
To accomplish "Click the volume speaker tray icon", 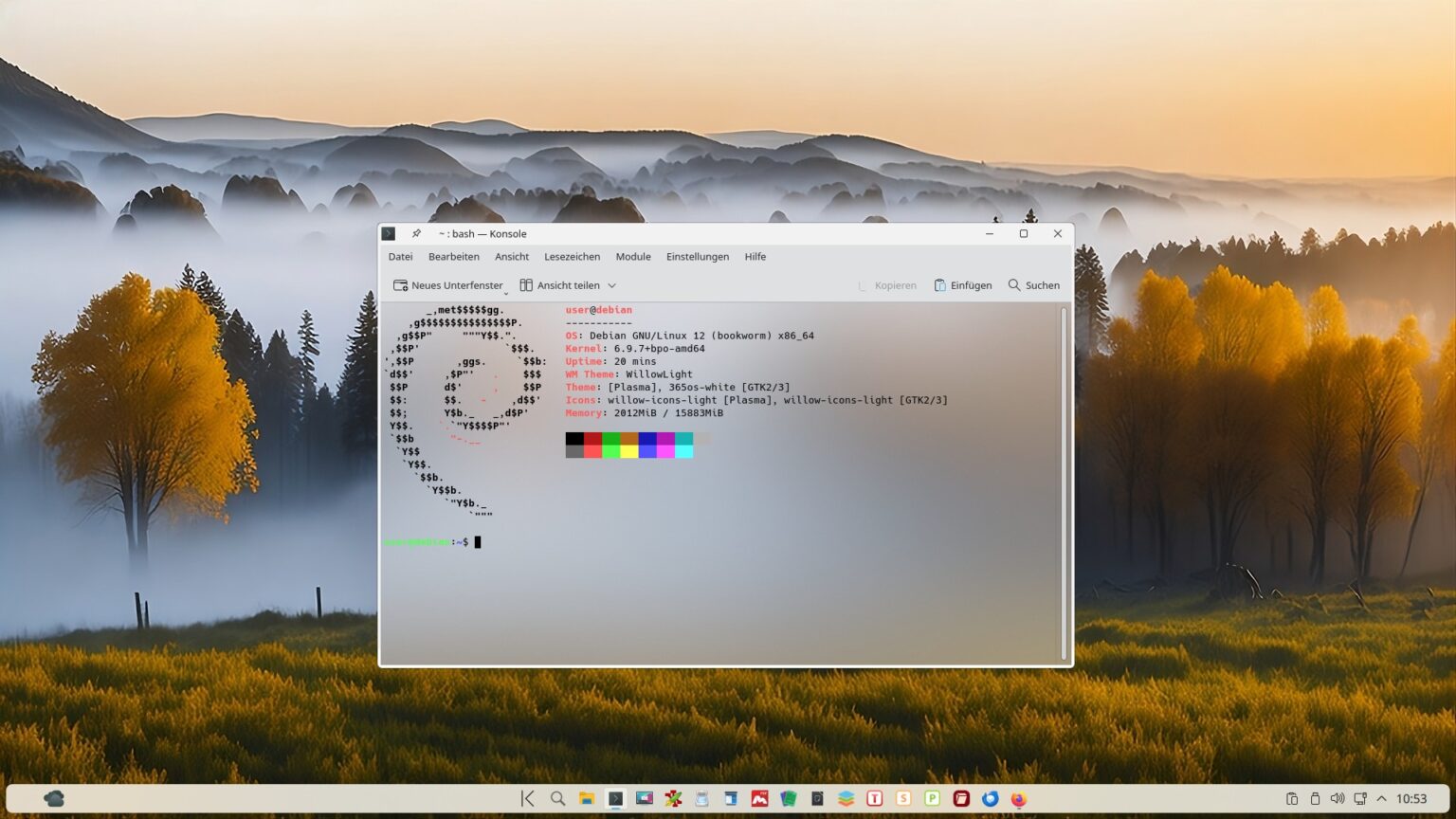I will point(1337,799).
